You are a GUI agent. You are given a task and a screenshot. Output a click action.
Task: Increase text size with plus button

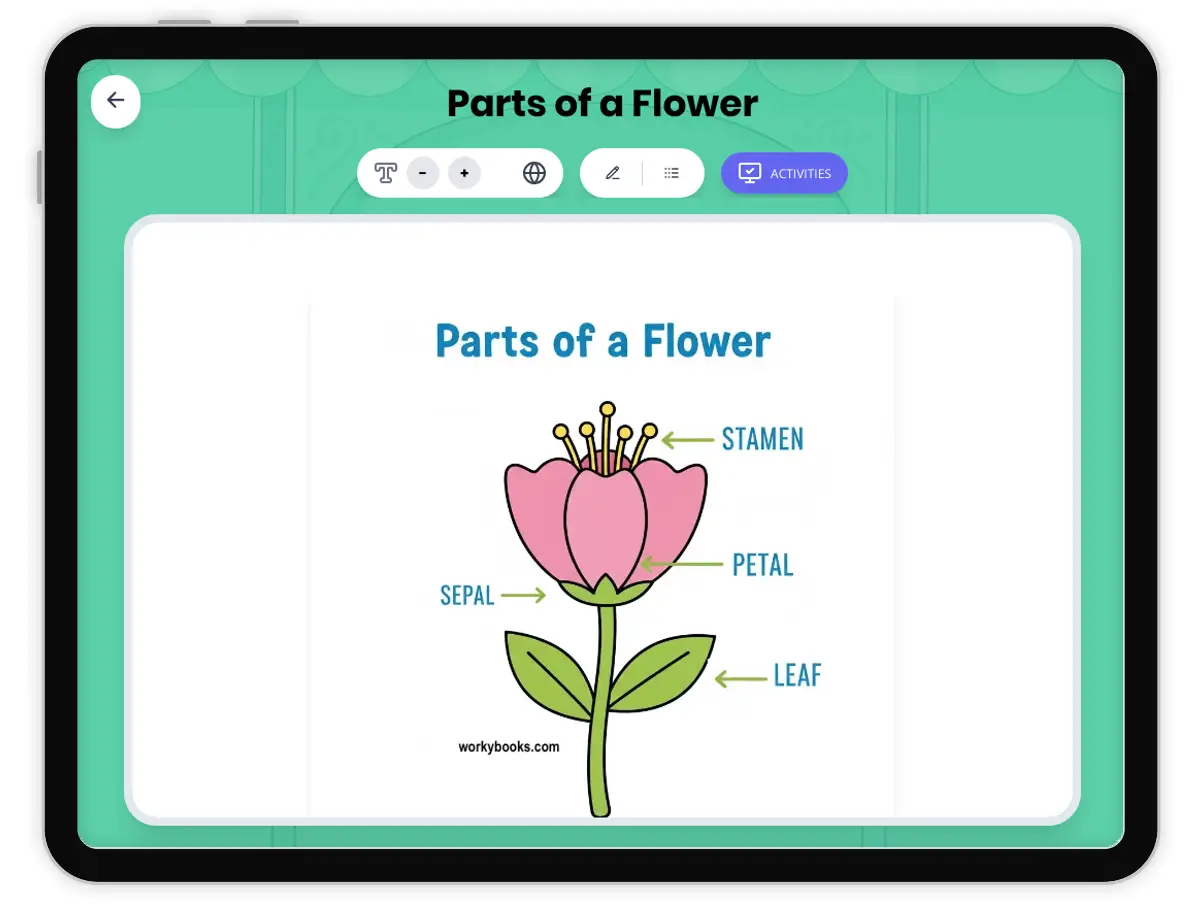click(x=464, y=173)
